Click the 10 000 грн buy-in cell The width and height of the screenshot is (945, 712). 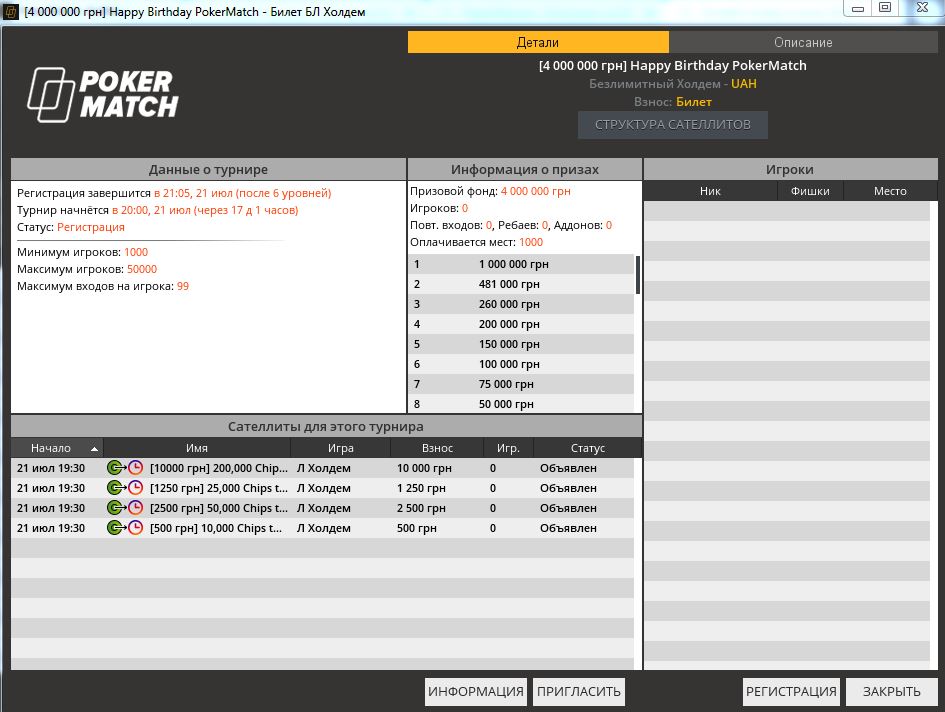point(424,468)
